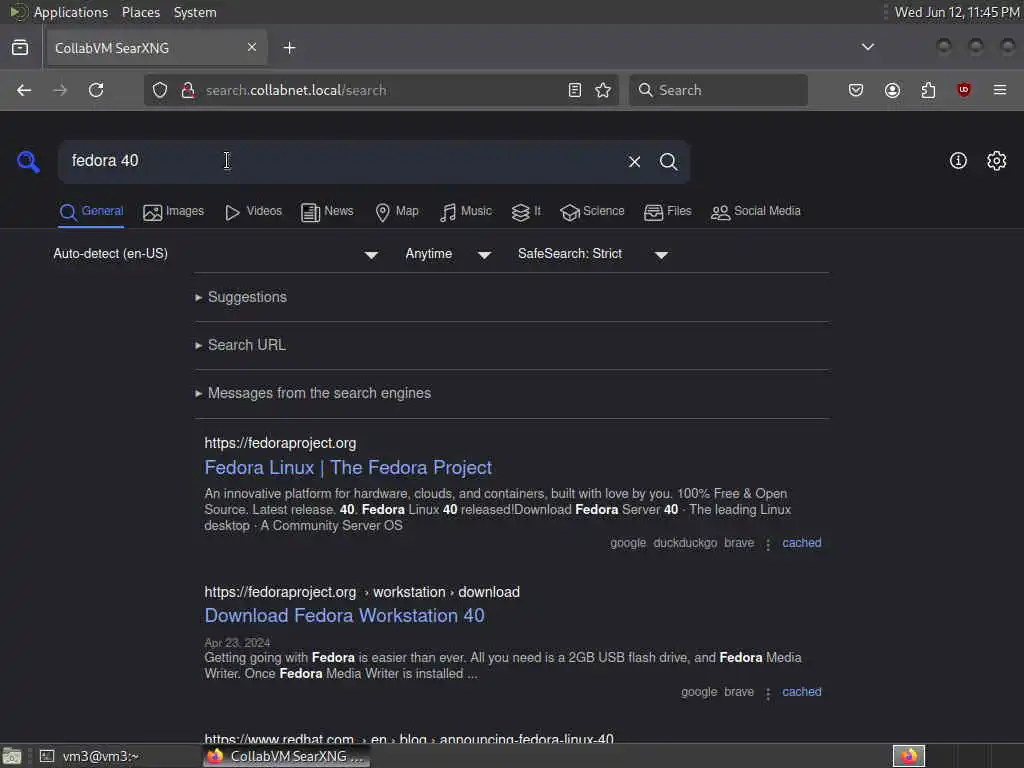Click the clock Wed Jun 12, 11:45 PM
The image size is (1024, 768).
point(957,12)
